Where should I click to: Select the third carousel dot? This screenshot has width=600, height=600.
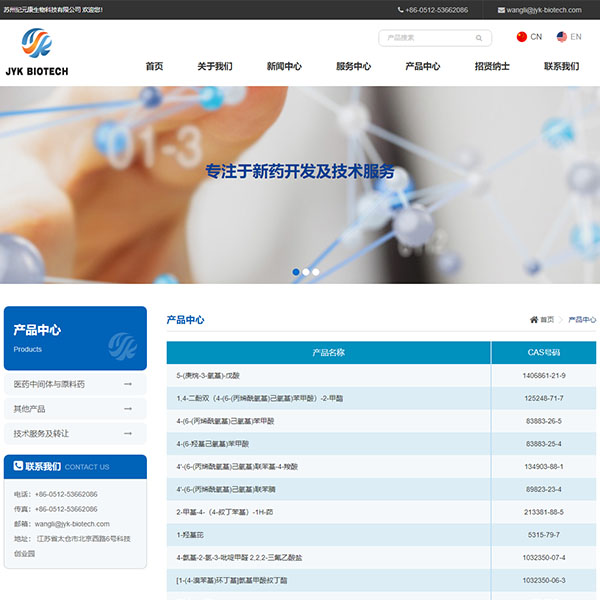316,271
